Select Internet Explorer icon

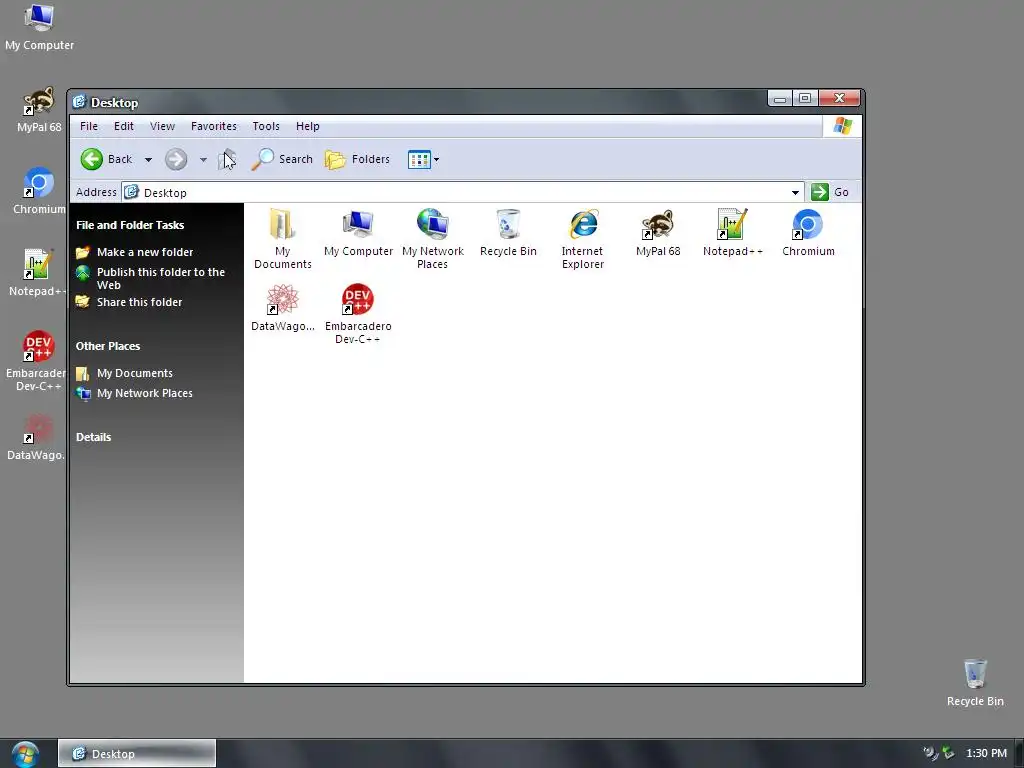pyautogui.click(x=583, y=224)
